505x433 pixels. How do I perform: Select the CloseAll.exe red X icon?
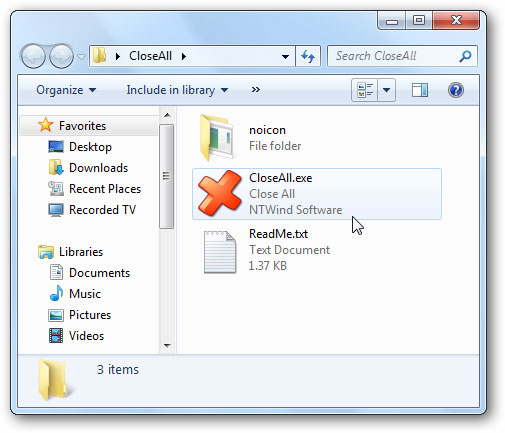(x=219, y=193)
